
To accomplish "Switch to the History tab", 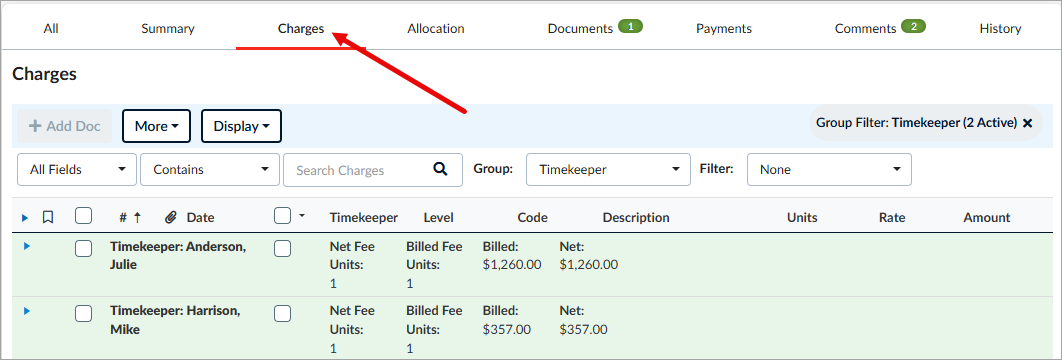I will click(x=1000, y=28).
